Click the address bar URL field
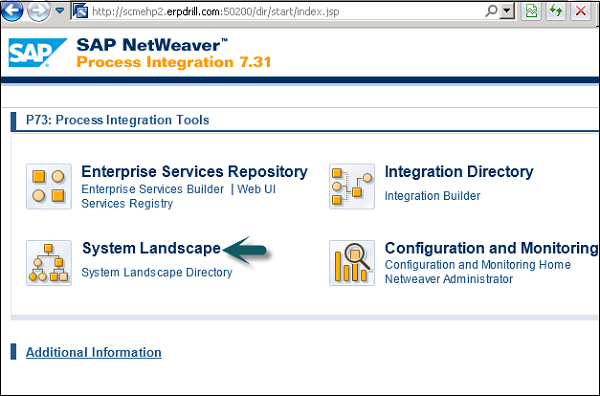 [285, 12]
